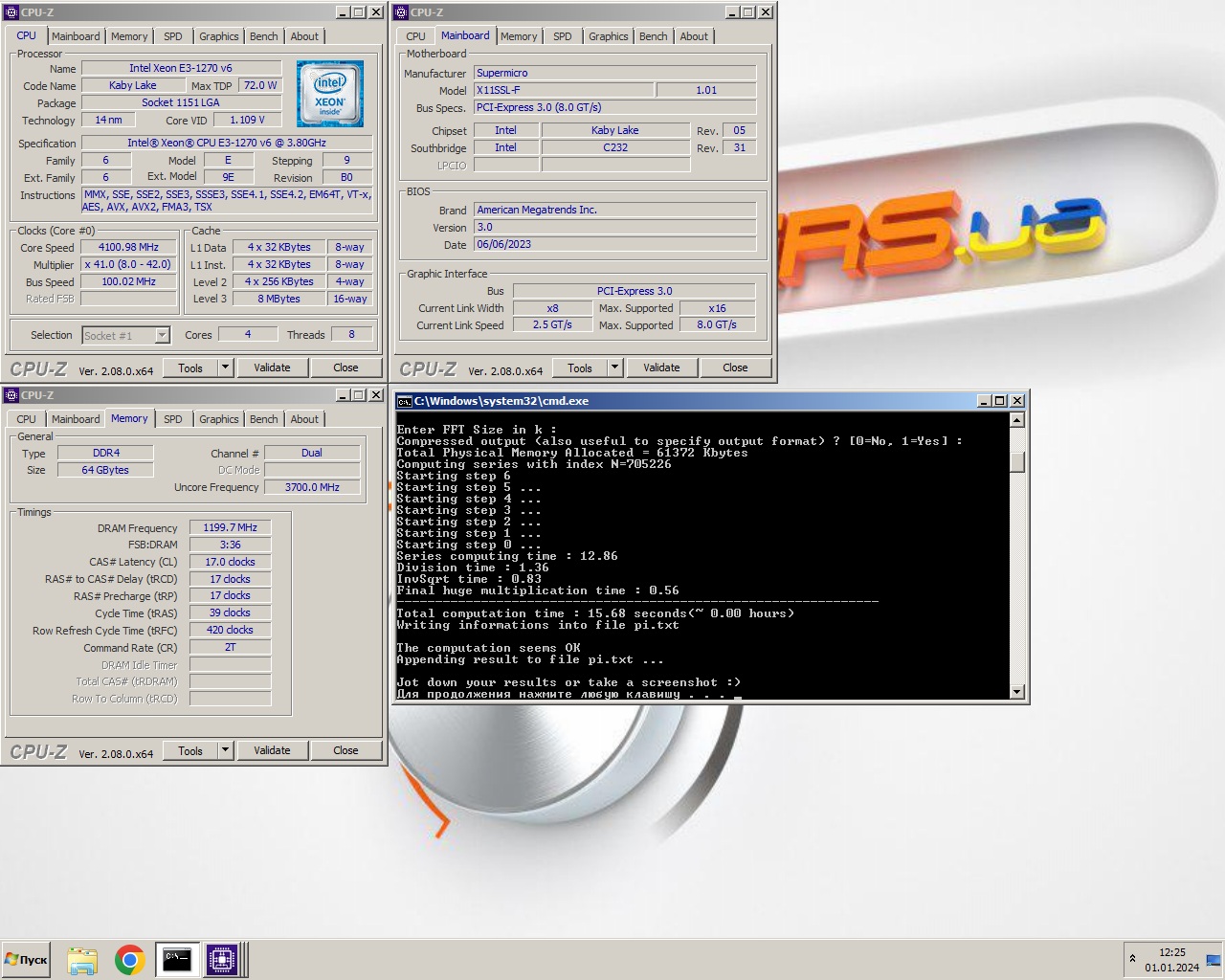Click cmd window scrollbar down arrow
The width and height of the screenshot is (1225, 980).
[x=1016, y=692]
